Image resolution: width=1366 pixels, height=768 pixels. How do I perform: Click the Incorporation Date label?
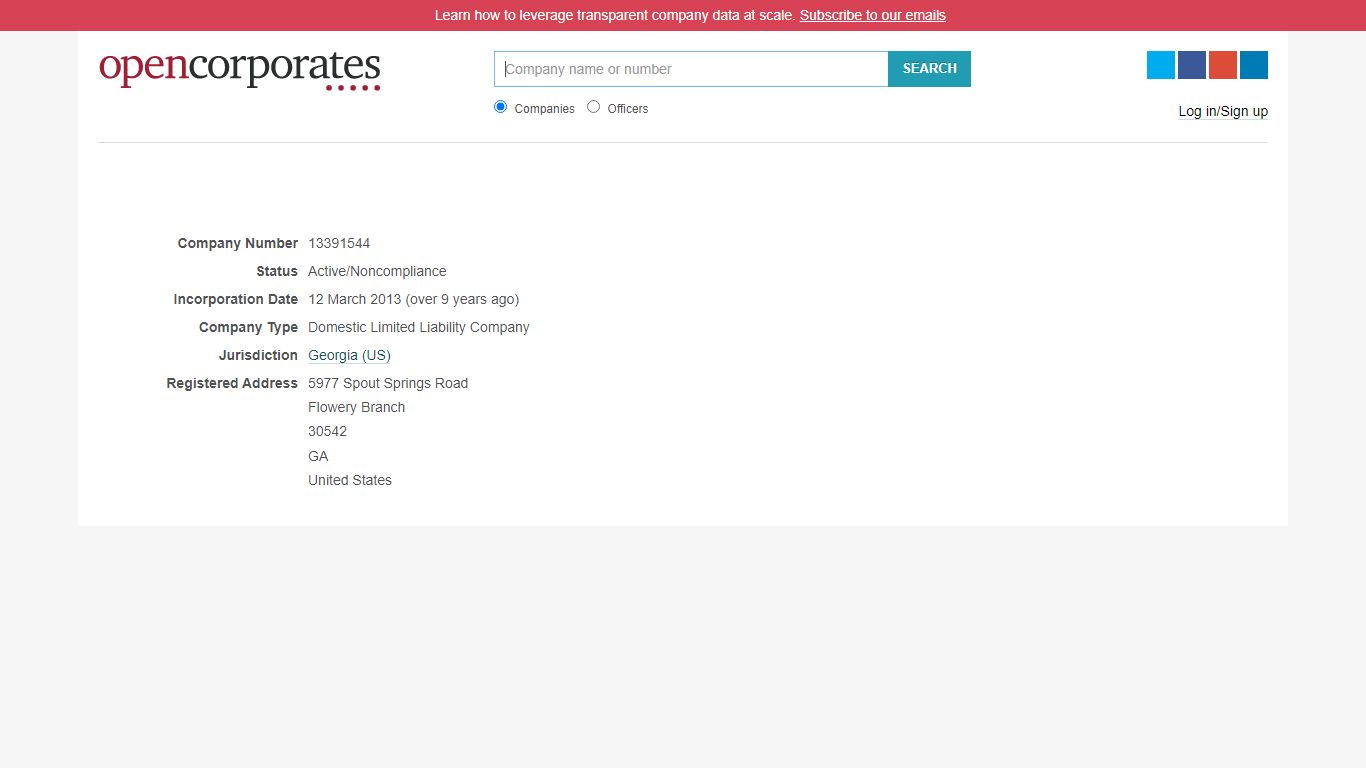click(x=236, y=299)
